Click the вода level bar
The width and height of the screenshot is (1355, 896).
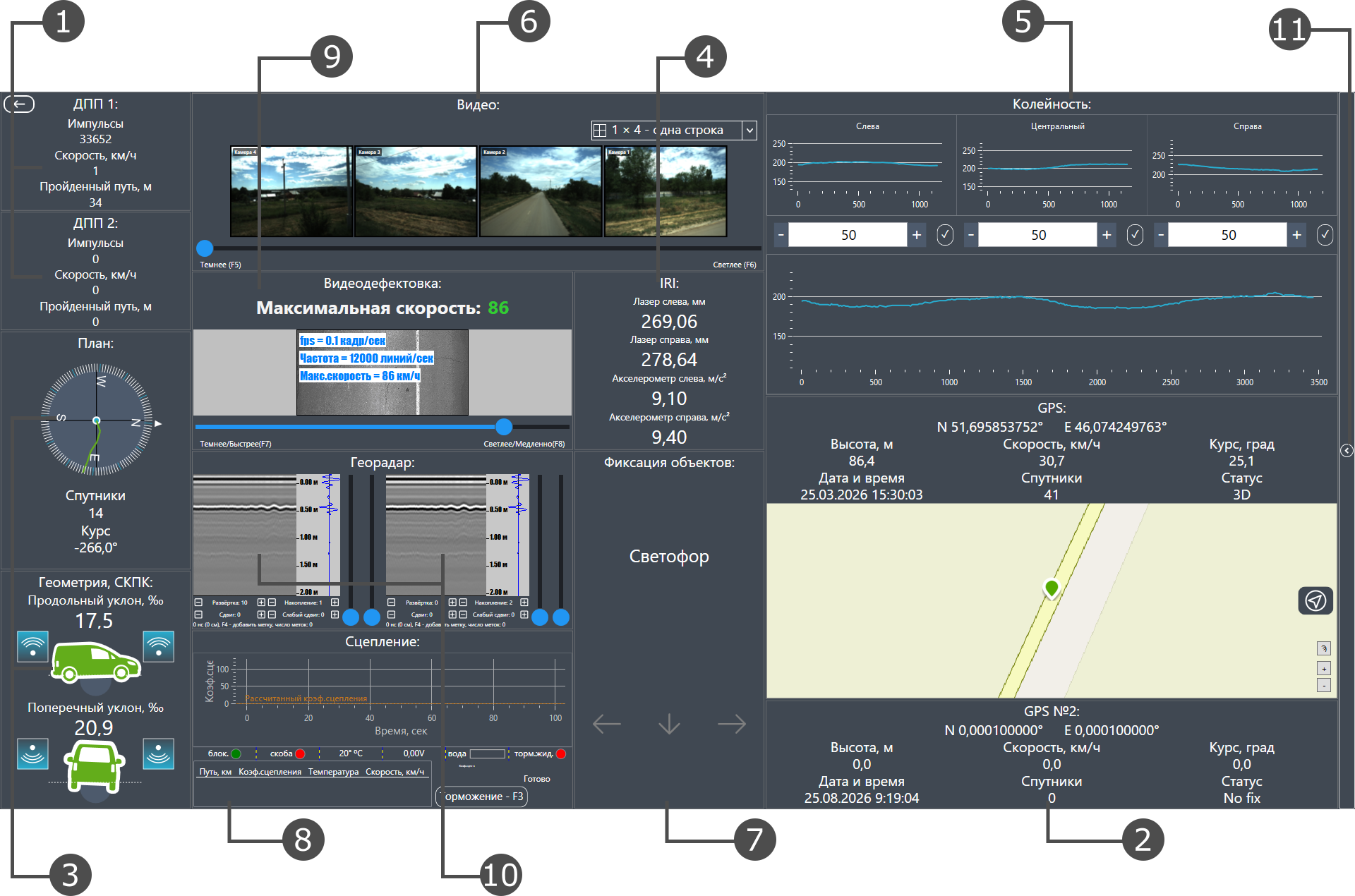[x=488, y=753]
